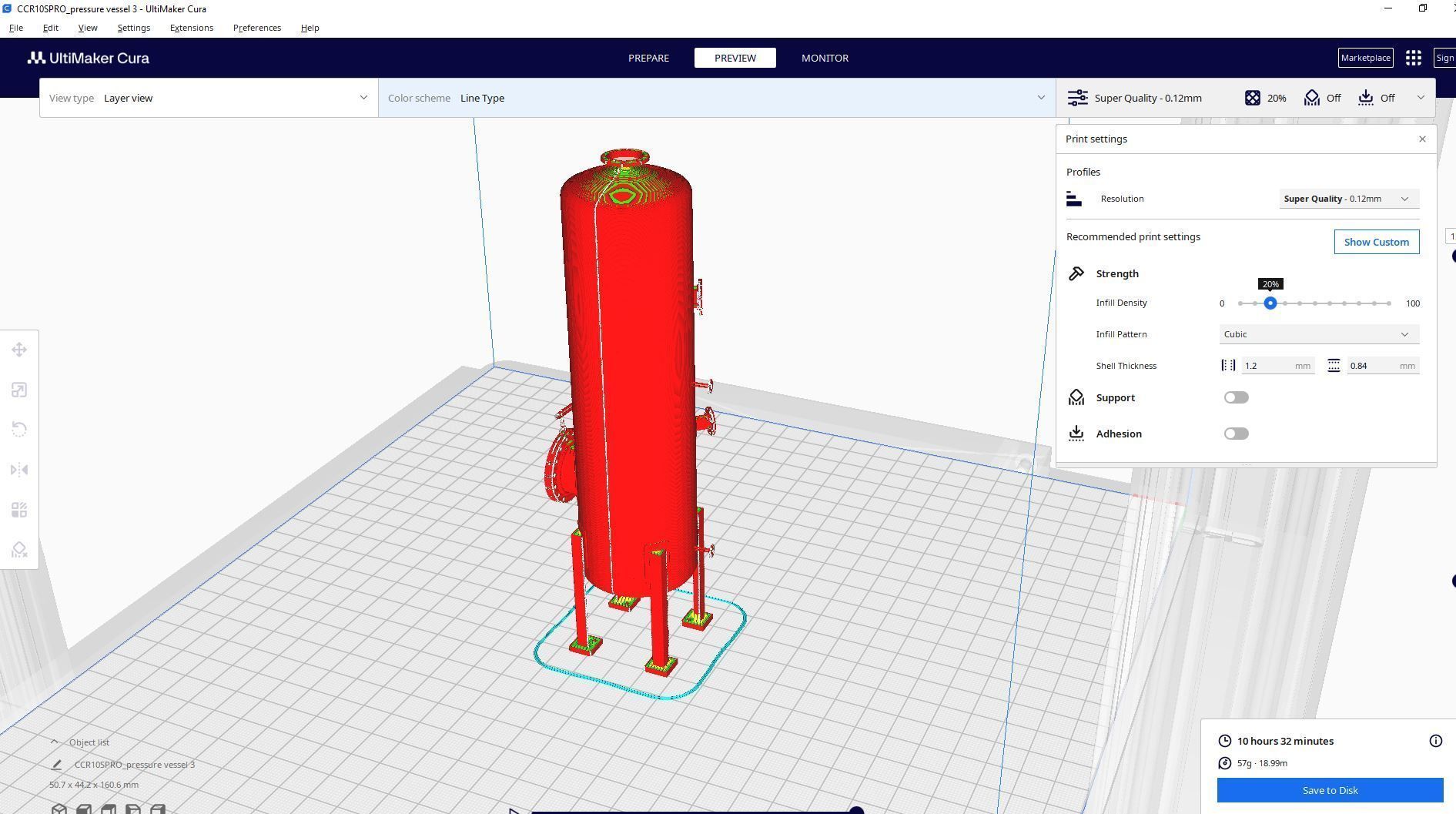Click the Infill Density slider handle
This screenshot has height=814, width=1456.
click(x=1270, y=303)
